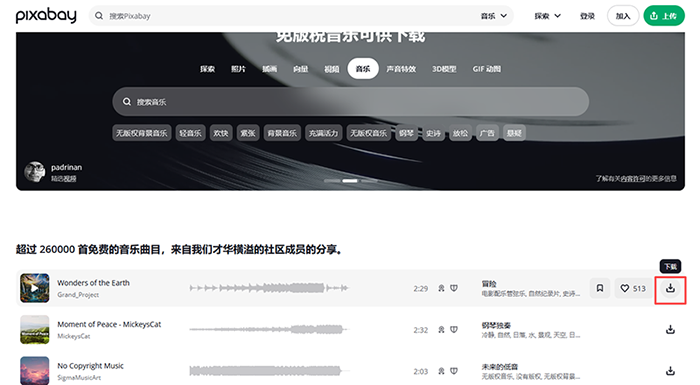Select the 轻音乐 tag
This screenshot has height=385, width=700.
(x=191, y=133)
